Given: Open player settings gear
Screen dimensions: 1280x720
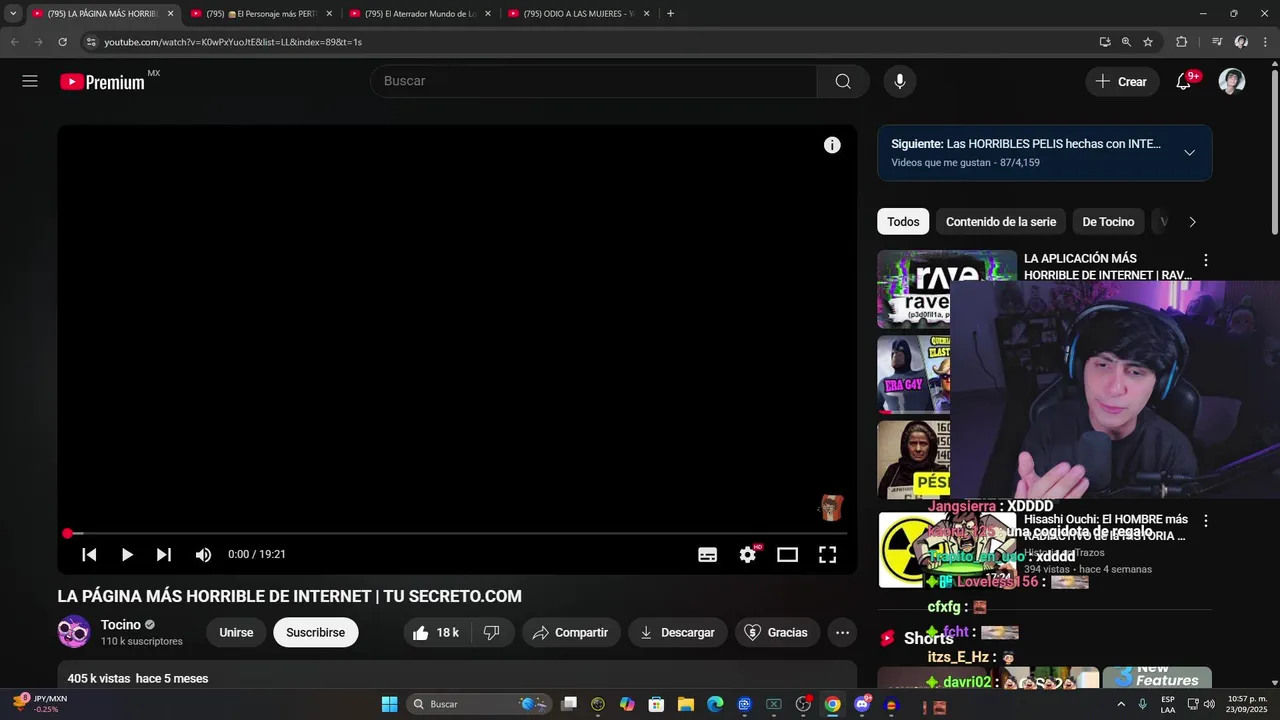Looking at the screenshot, I should (x=748, y=554).
